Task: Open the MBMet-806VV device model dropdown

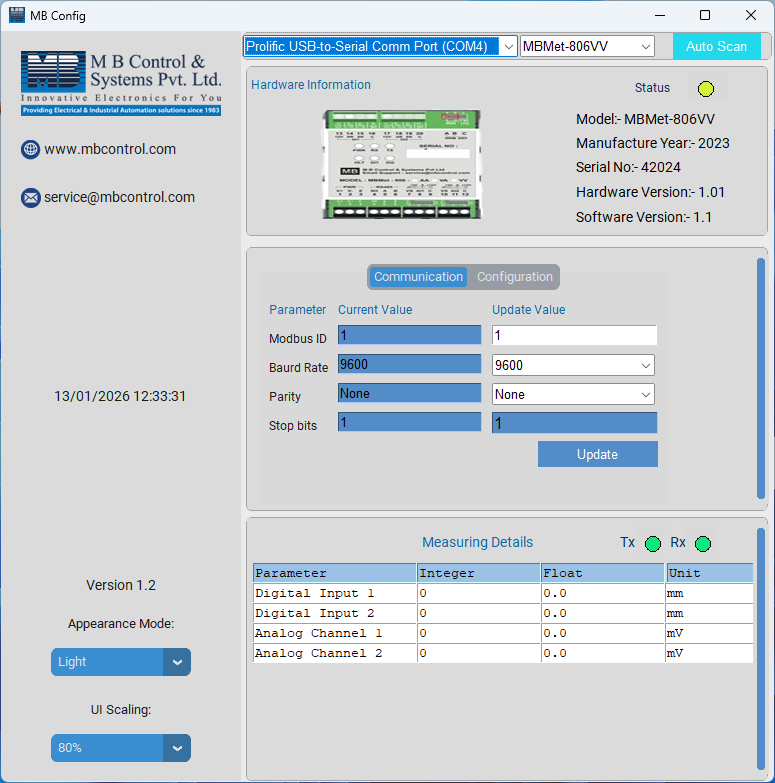Action: click(x=587, y=46)
